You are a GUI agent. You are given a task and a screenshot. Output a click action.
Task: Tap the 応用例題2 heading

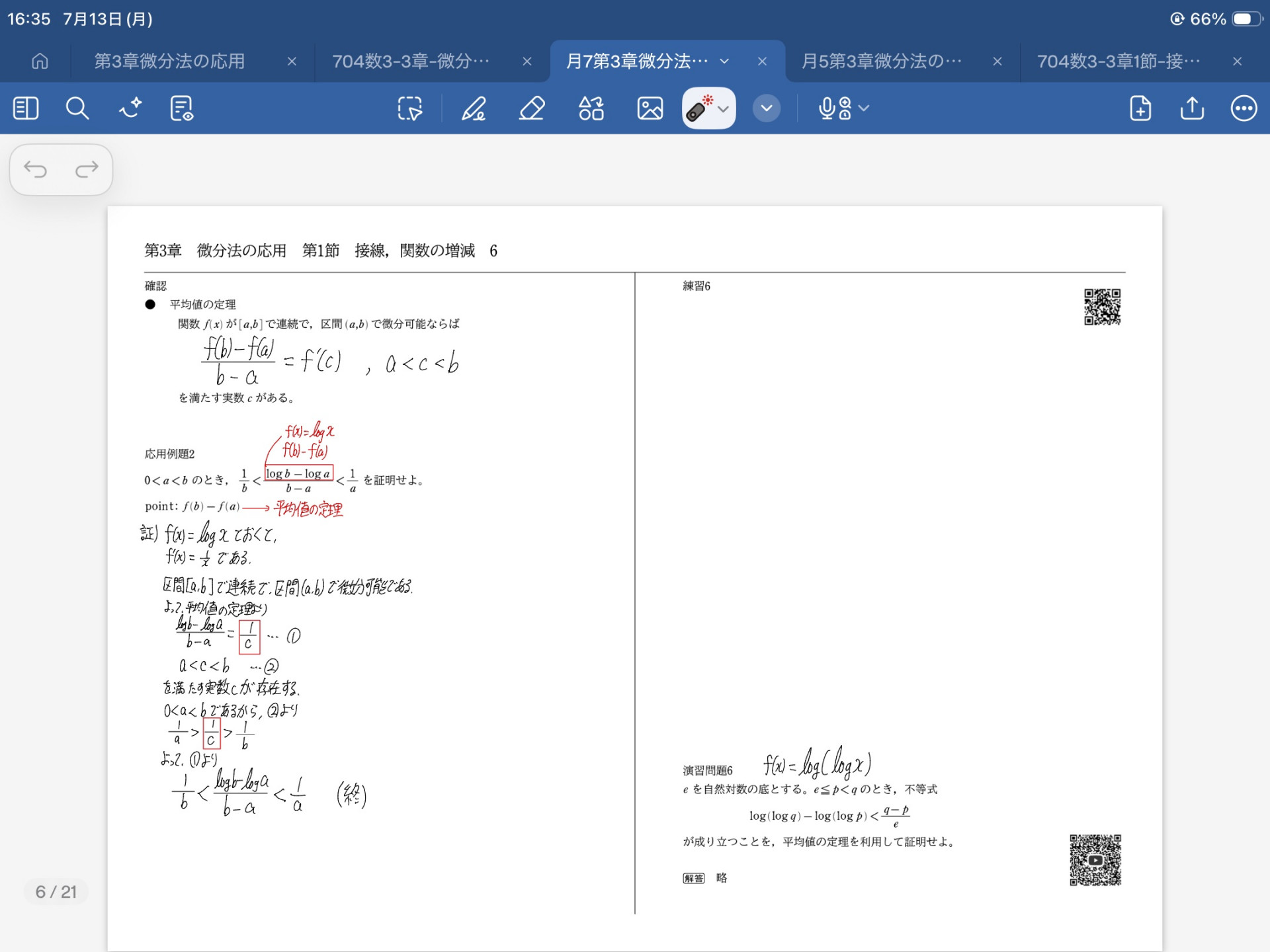(x=170, y=454)
